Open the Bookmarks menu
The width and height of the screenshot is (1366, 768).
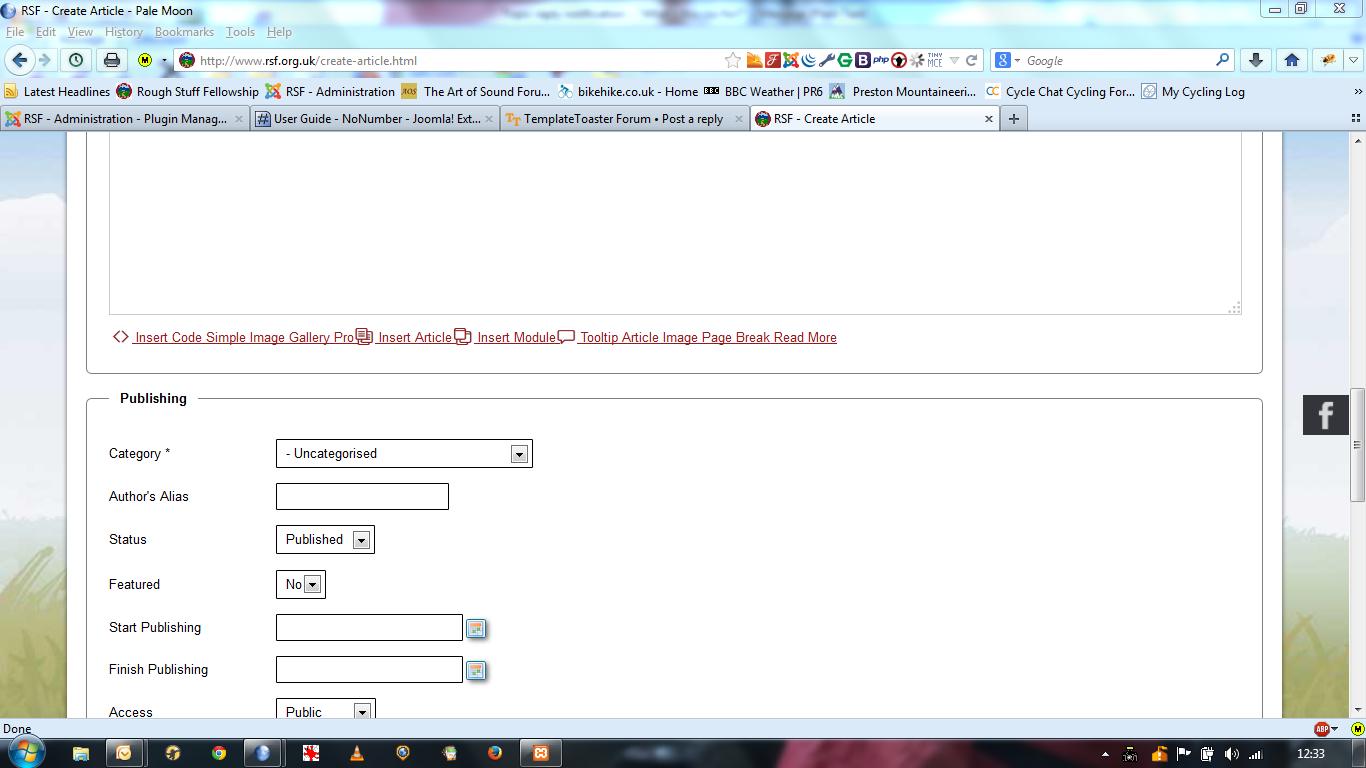(184, 32)
